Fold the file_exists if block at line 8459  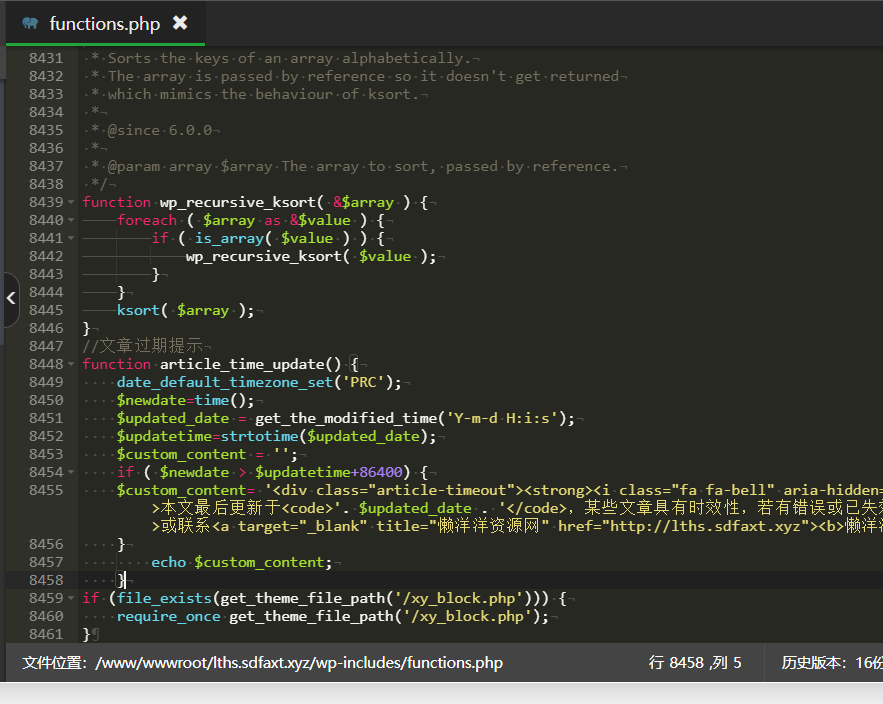71,599
